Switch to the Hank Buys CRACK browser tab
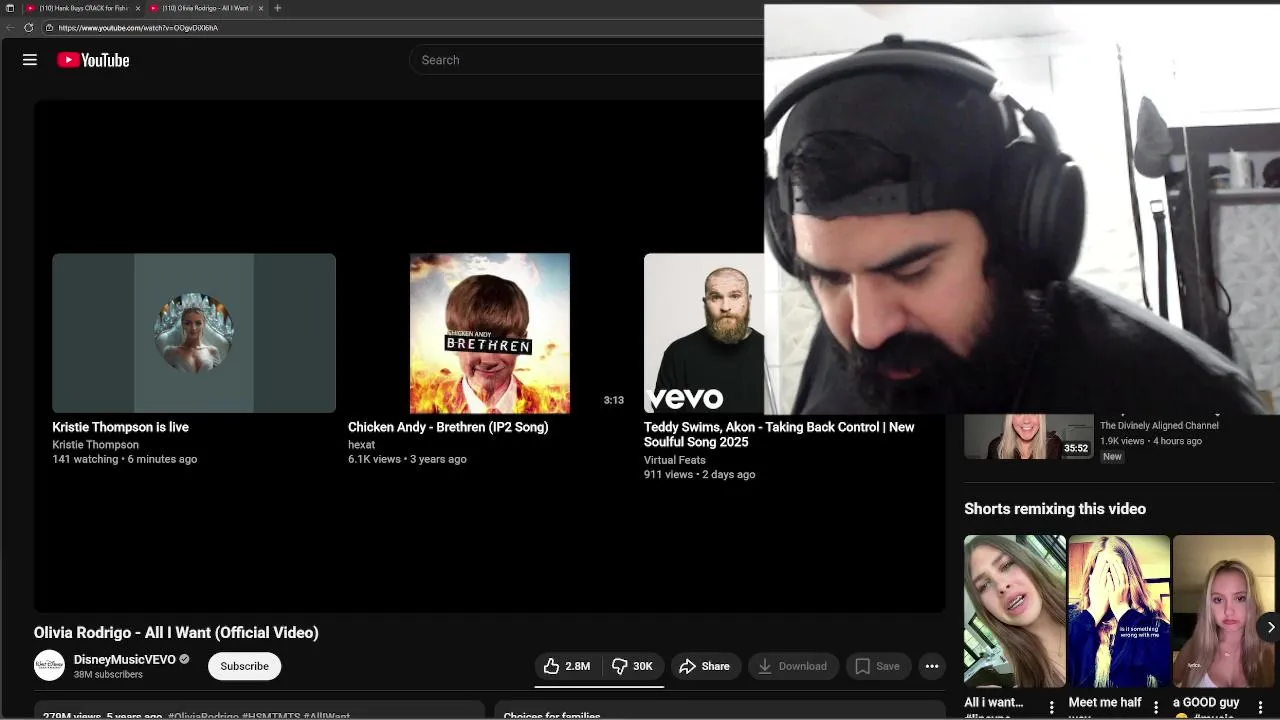Image resolution: width=1280 pixels, height=720 pixels. (x=84, y=8)
